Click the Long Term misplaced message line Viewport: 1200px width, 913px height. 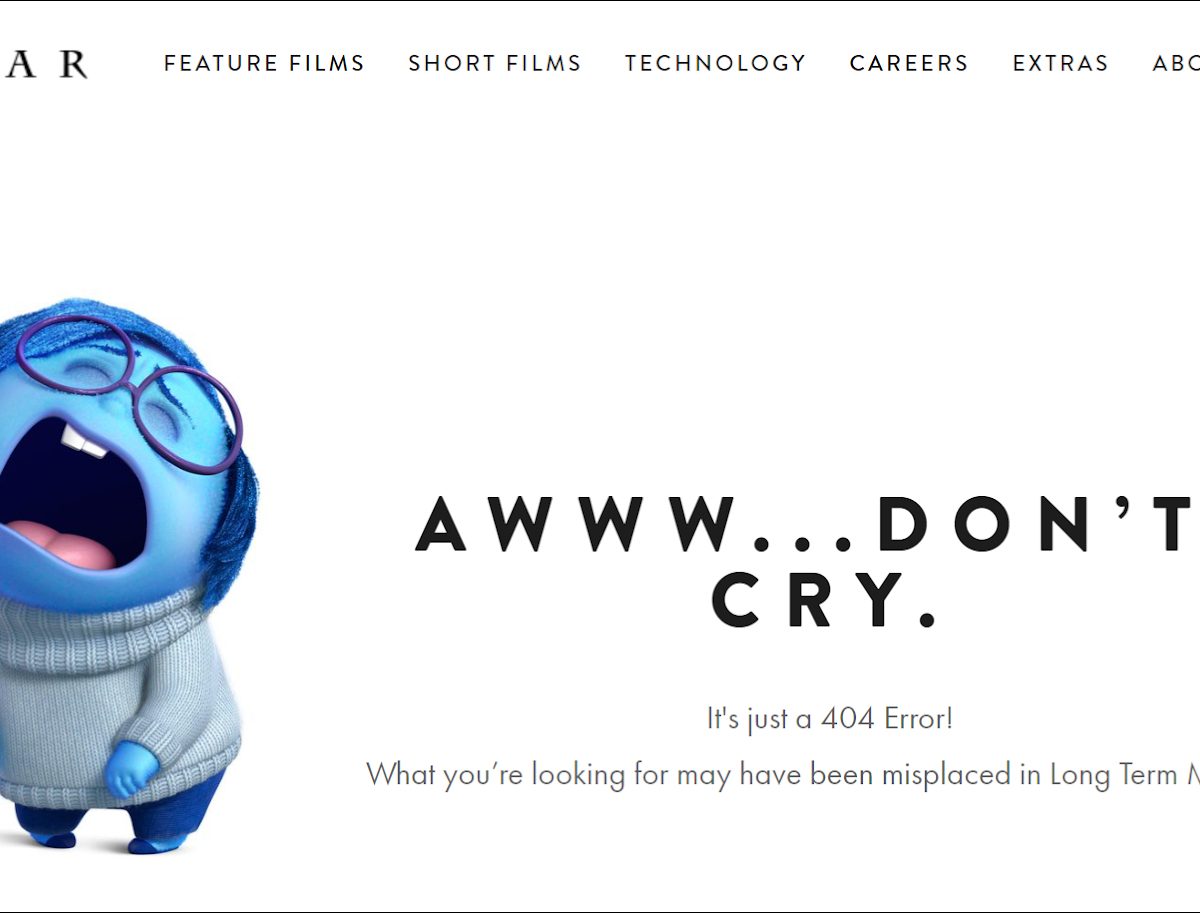click(x=783, y=775)
